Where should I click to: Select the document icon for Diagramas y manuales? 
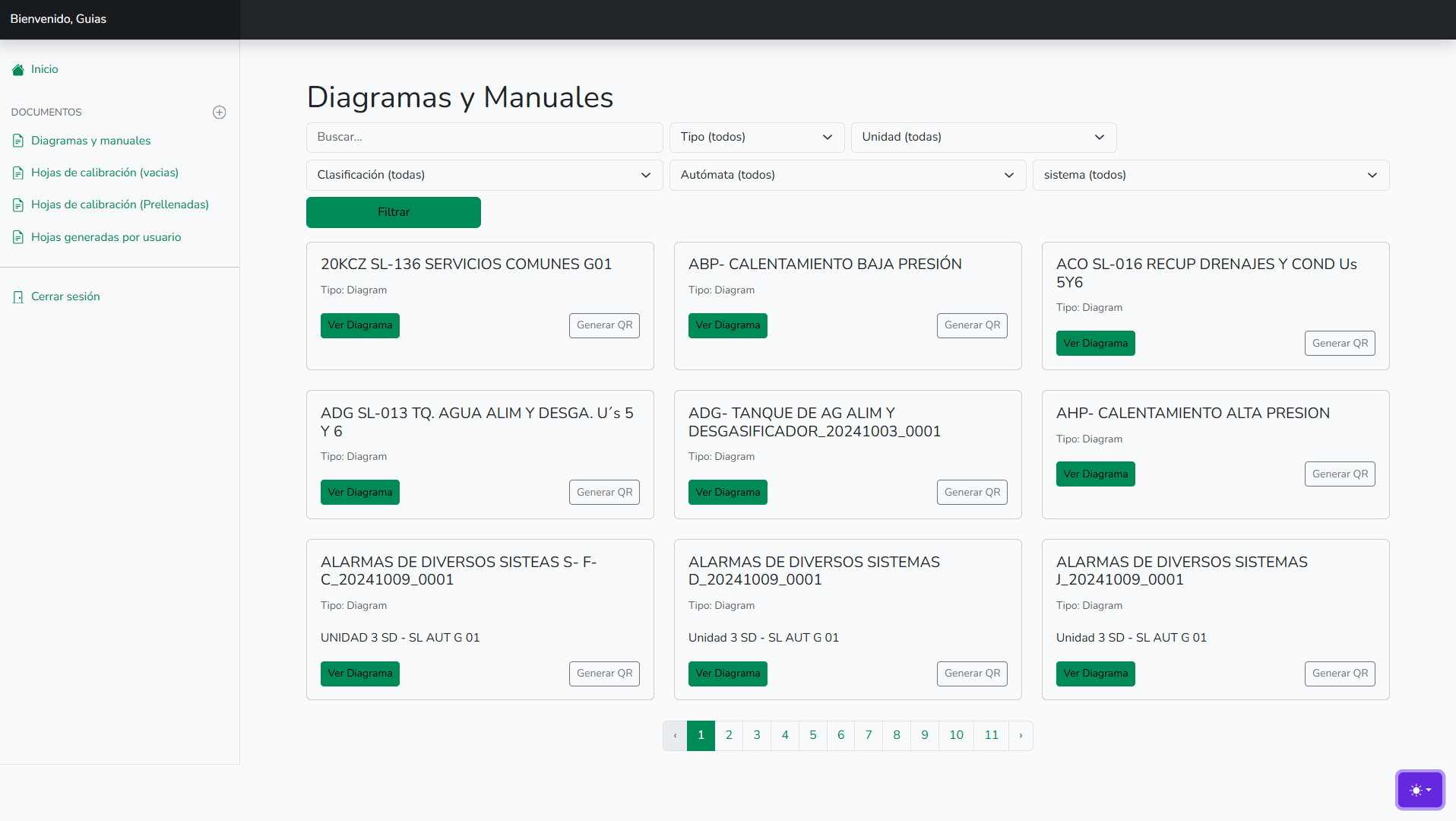17,141
